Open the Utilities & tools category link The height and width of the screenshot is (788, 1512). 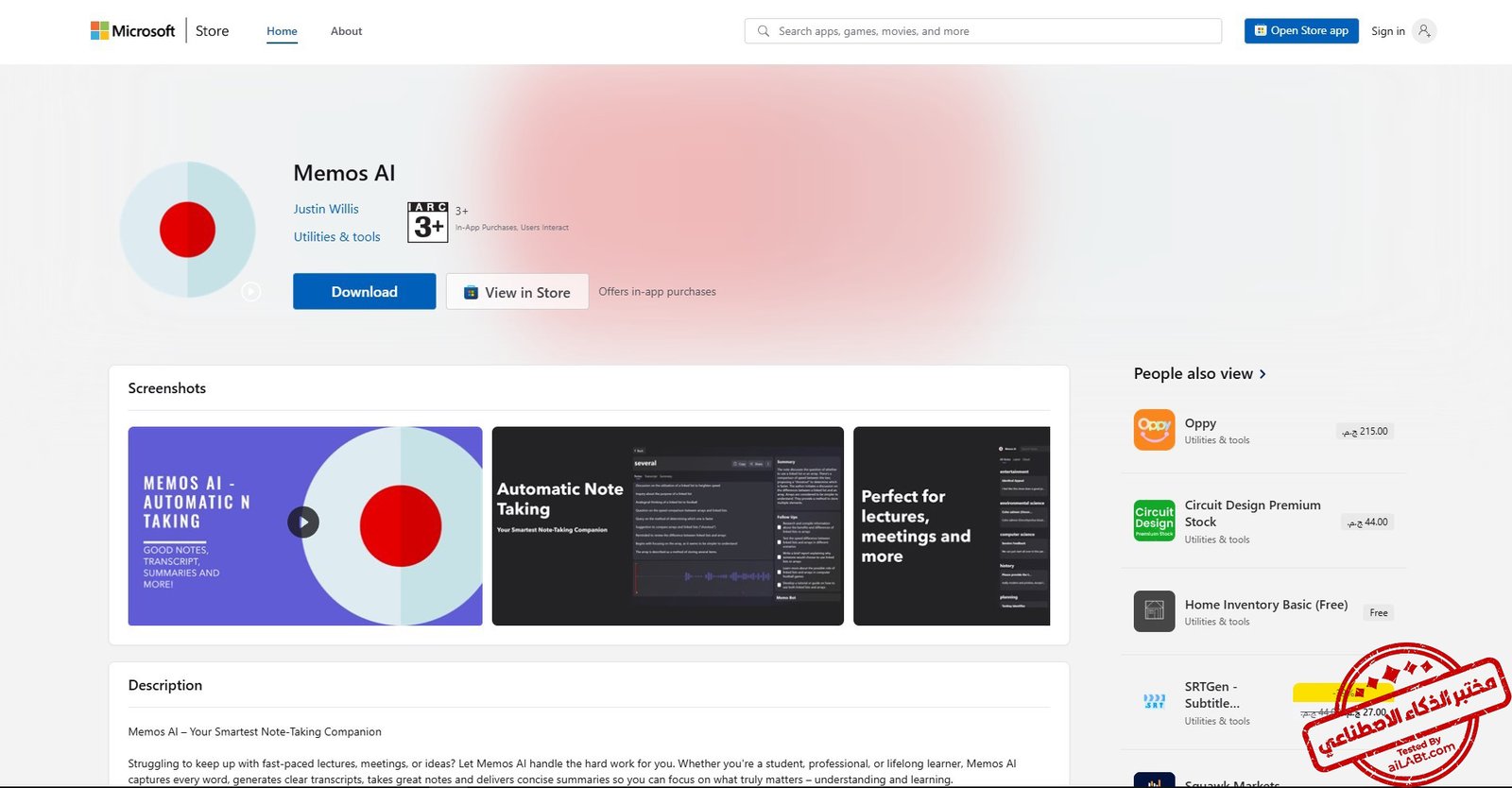336,237
